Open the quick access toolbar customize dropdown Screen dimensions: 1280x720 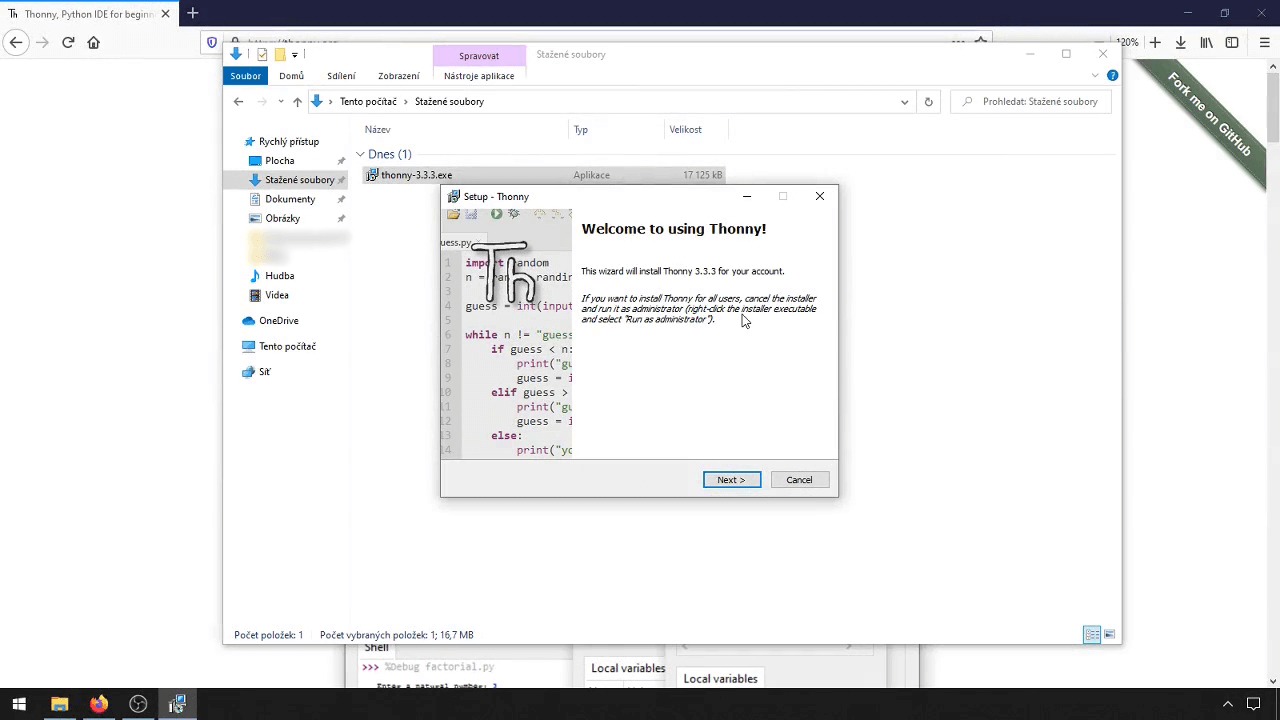[x=295, y=55]
